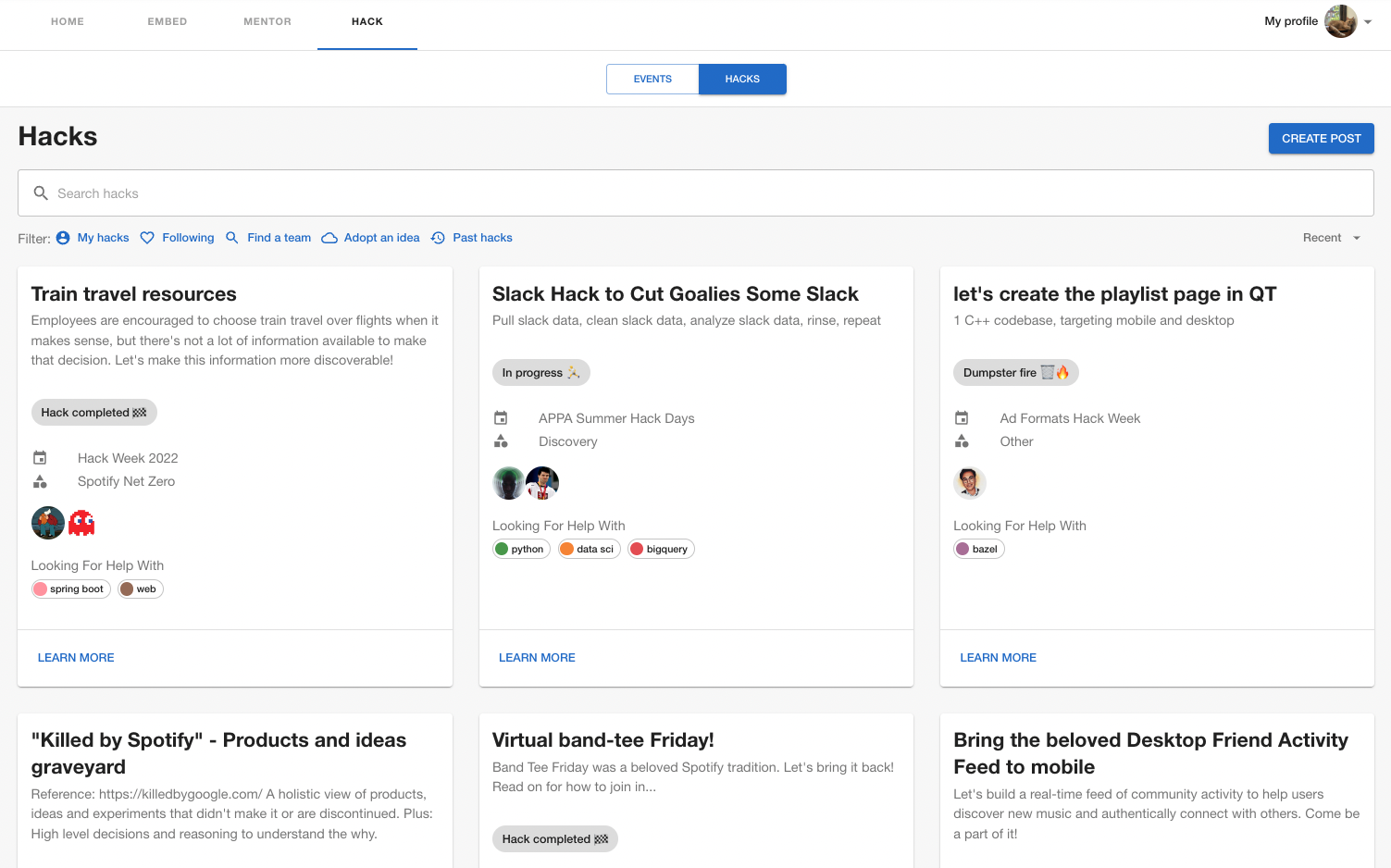Click the In progress status chip

click(540, 373)
